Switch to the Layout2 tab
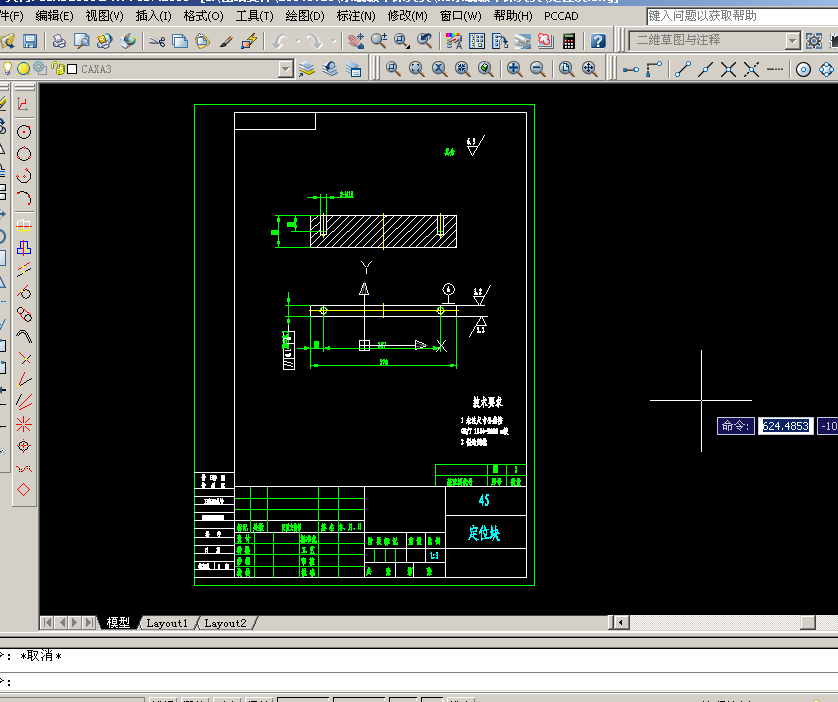 click(225, 623)
